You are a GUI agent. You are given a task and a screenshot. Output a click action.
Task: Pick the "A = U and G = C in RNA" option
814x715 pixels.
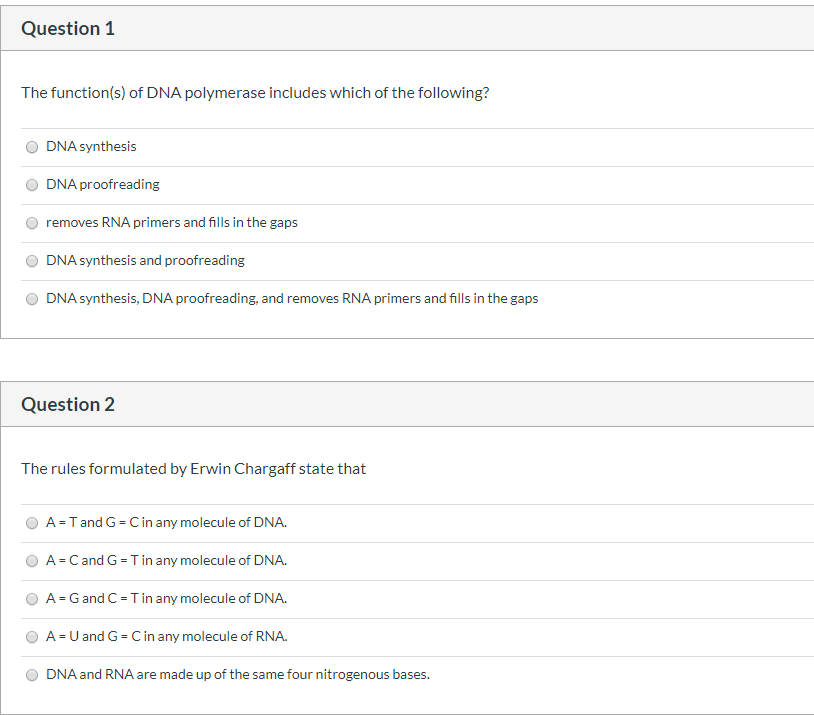tap(32, 636)
